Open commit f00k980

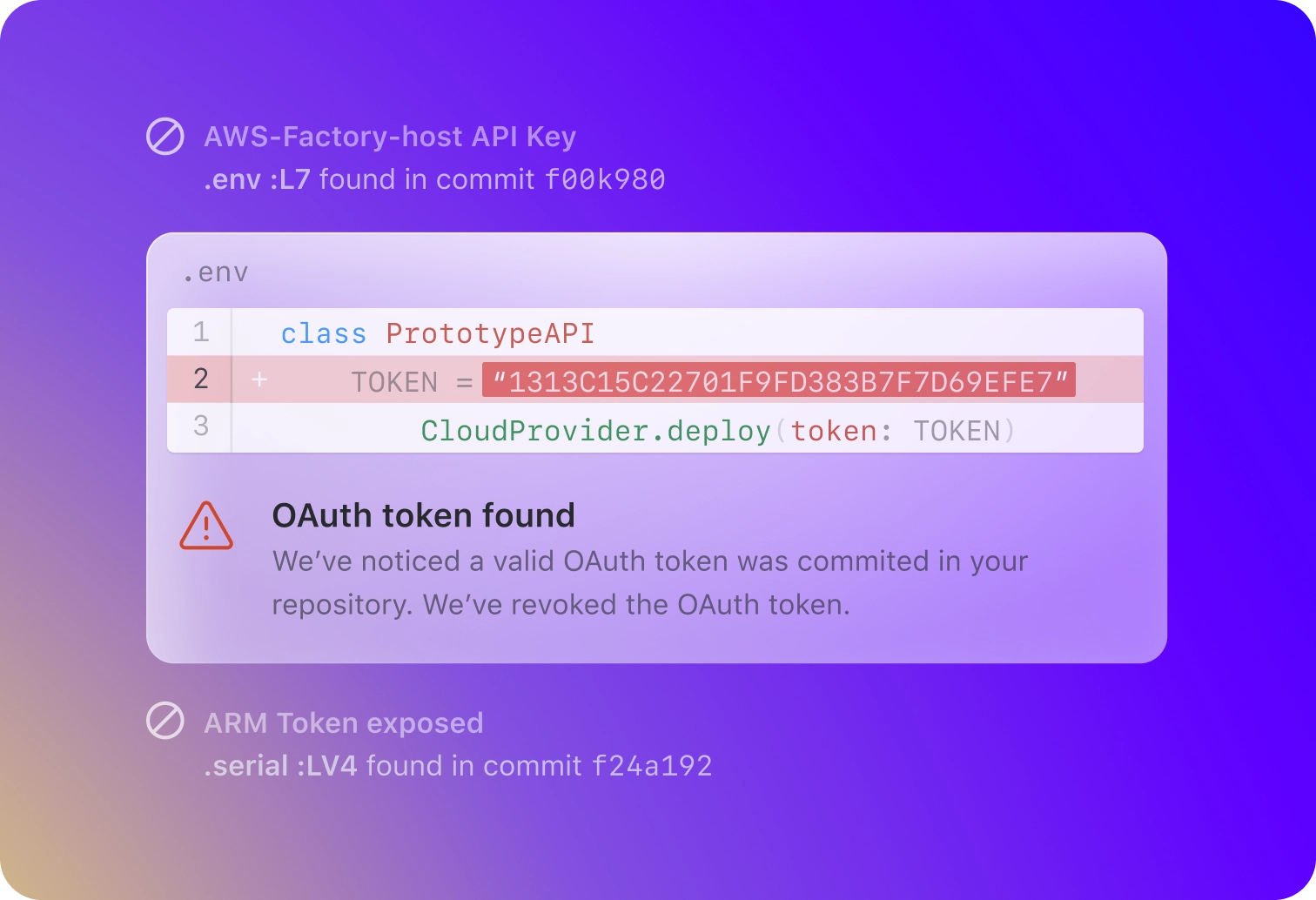click(x=605, y=179)
